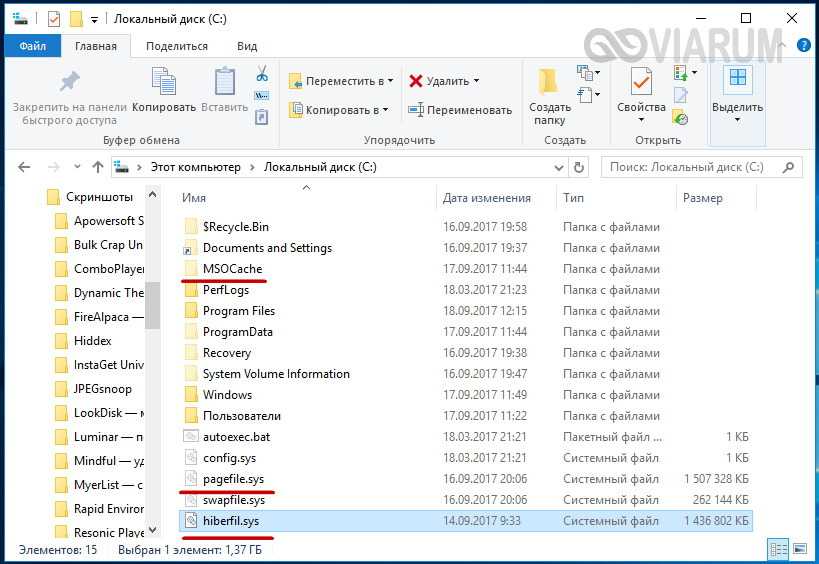Switch to large icons view in status bar
The image size is (819, 564).
800,549
